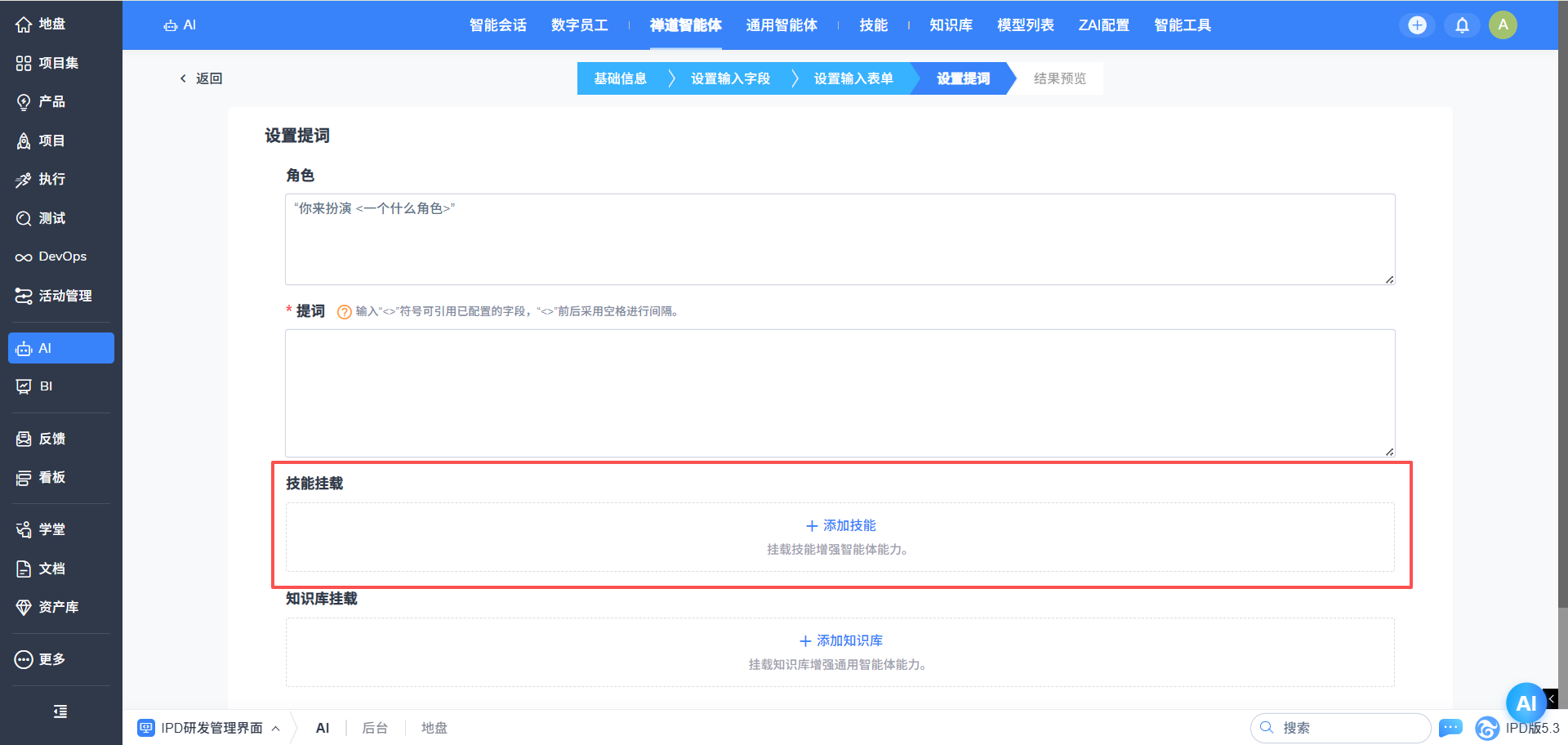1568x745 pixels.
Task: Expand IPD研发管理界面 switcher
Action: pos(209,728)
